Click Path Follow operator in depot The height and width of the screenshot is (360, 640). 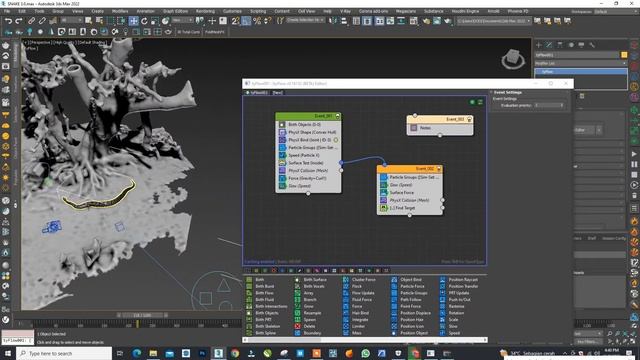pyautogui.click(x=406, y=300)
